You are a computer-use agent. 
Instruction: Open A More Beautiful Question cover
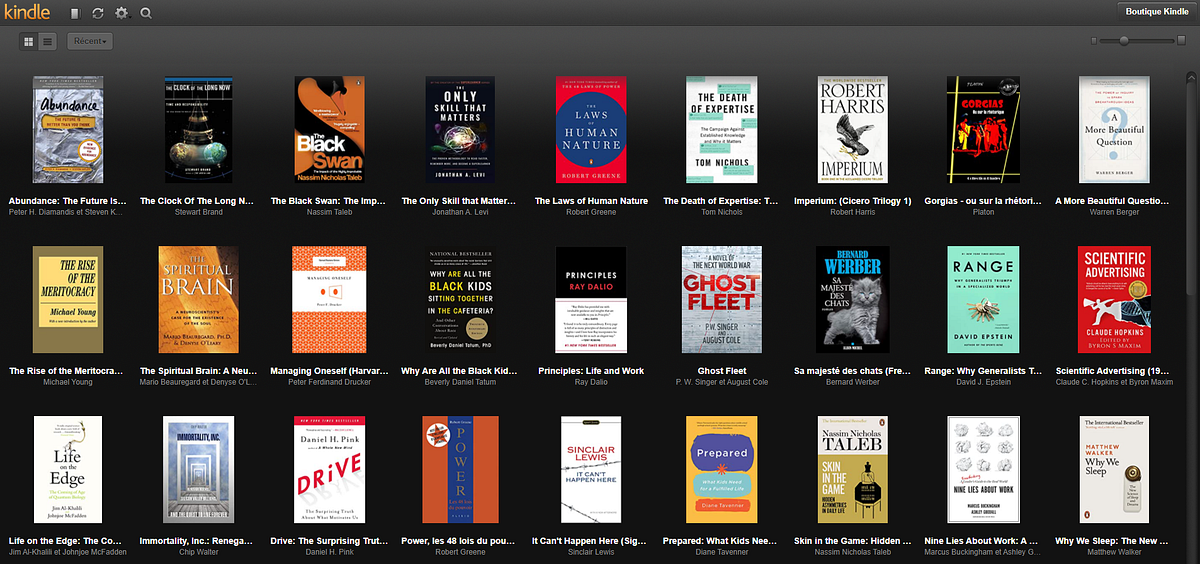1114,130
